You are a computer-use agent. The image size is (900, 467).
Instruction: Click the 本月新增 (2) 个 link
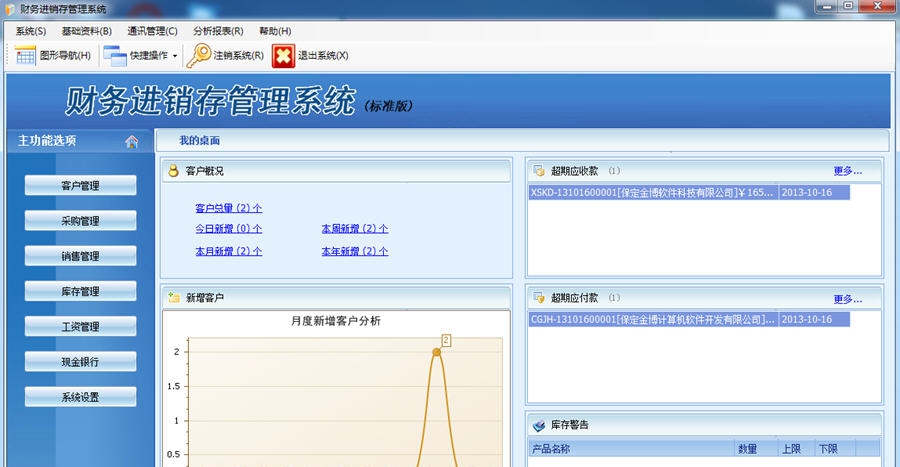point(228,251)
